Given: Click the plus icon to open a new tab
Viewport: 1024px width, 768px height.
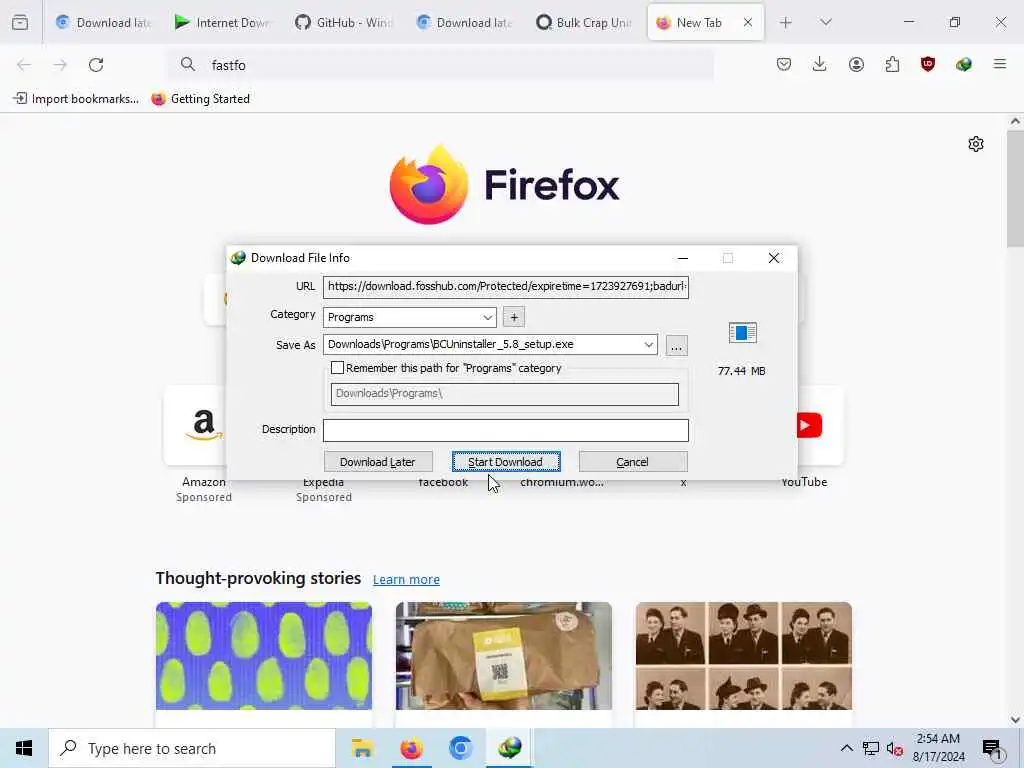Looking at the screenshot, I should pyautogui.click(x=786, y=23).
